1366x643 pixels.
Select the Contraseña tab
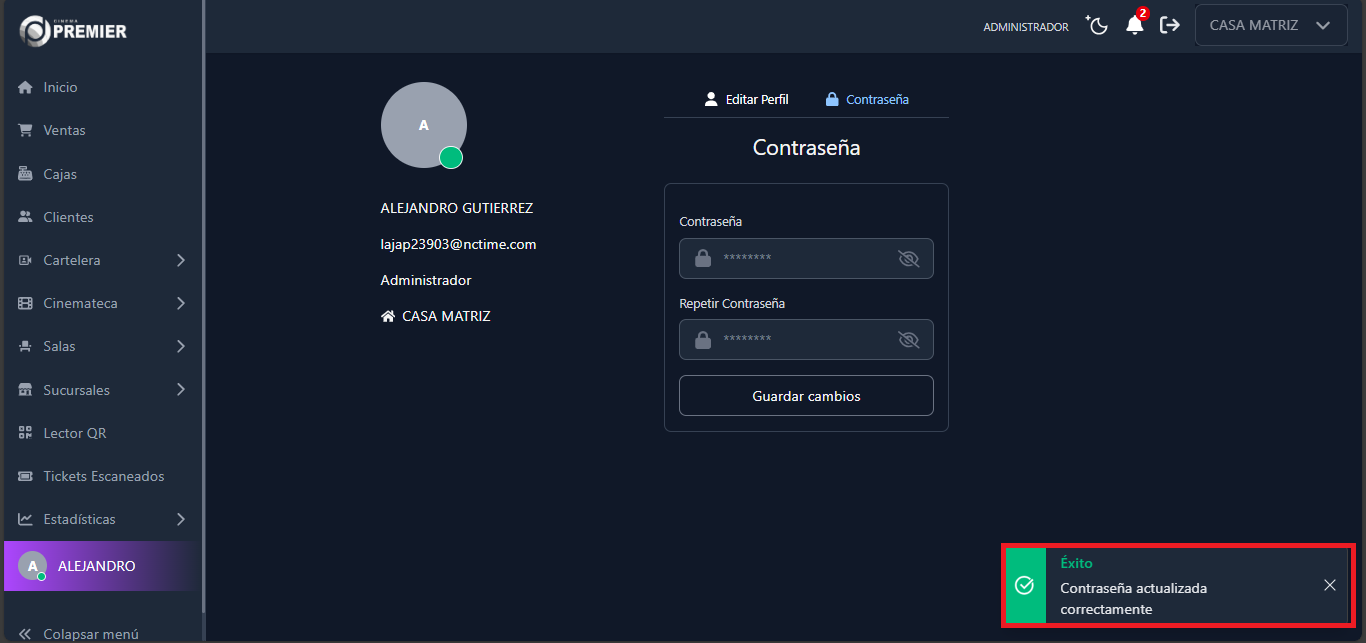tap(867, 99)
